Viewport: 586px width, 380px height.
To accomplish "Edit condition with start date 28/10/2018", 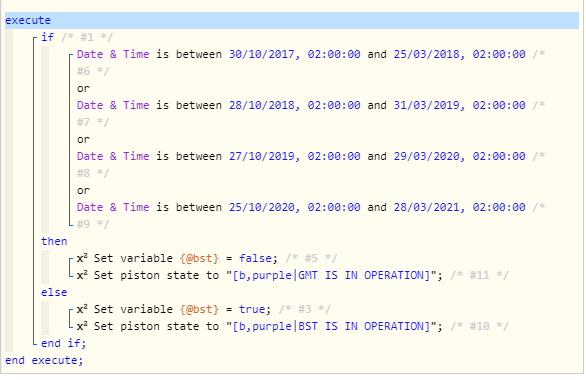I will [x=311, y=114].
